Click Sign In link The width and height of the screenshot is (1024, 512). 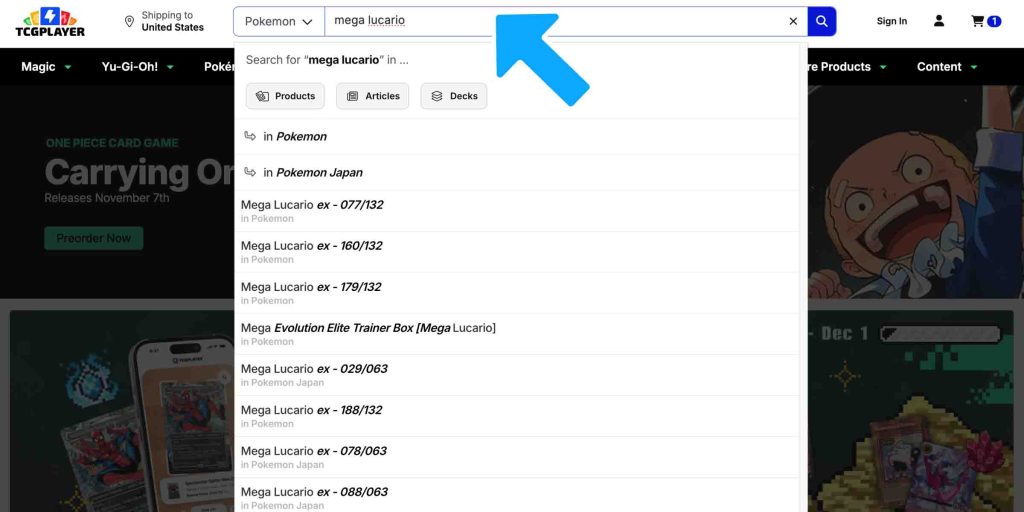[891, 21]
